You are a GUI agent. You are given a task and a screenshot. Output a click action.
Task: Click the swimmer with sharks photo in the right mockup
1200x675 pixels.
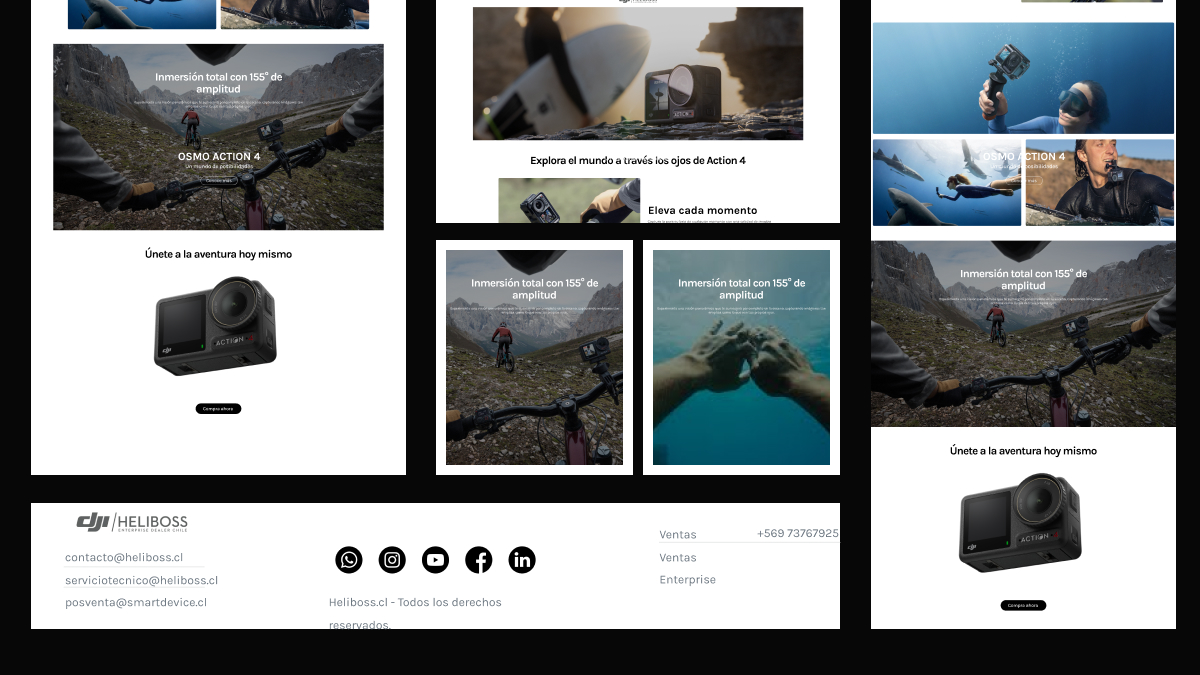pos(947,182)
